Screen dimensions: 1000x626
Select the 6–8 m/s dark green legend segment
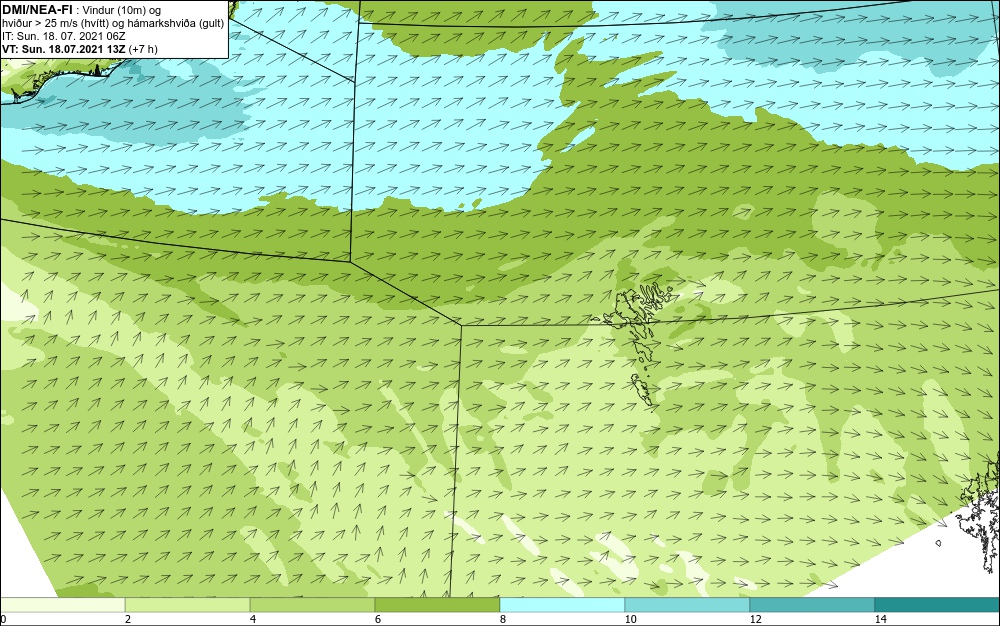click(x=438, y=605)
